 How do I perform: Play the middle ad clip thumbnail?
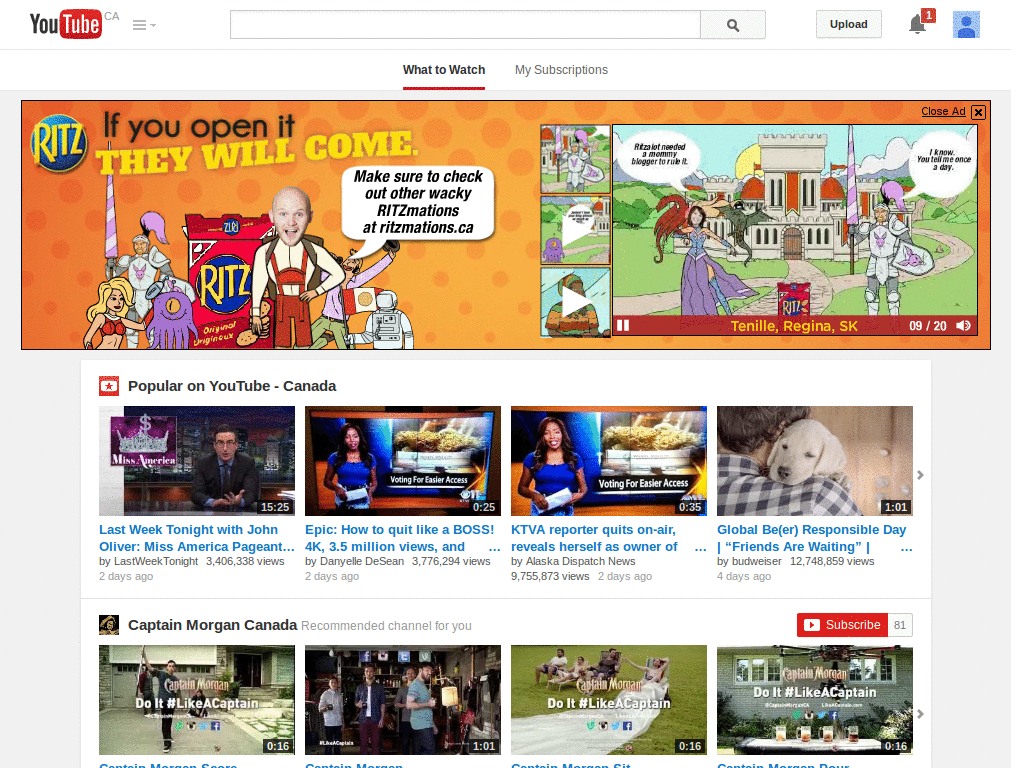[x=575, y=231]
